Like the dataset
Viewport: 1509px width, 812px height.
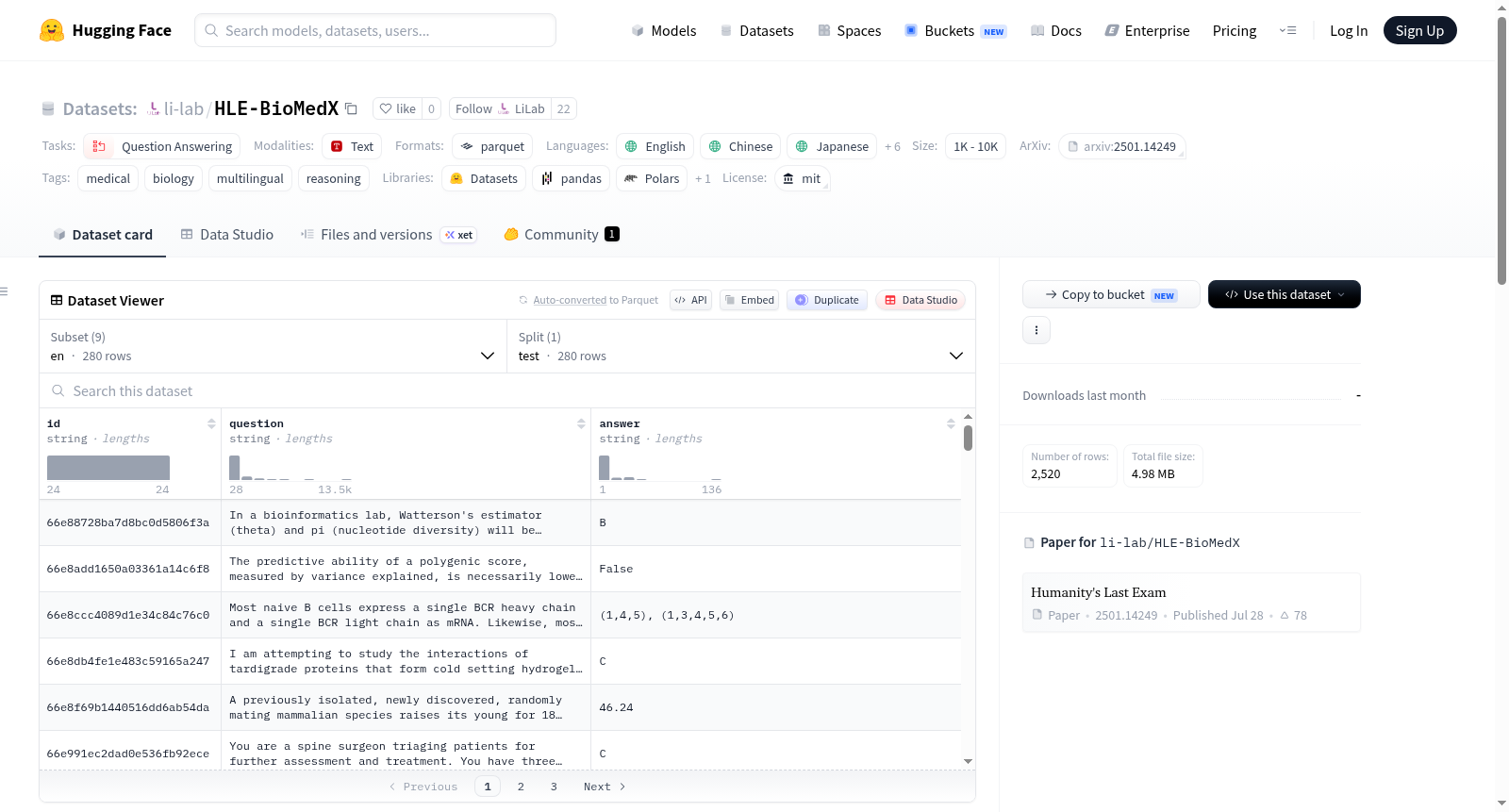397,108
